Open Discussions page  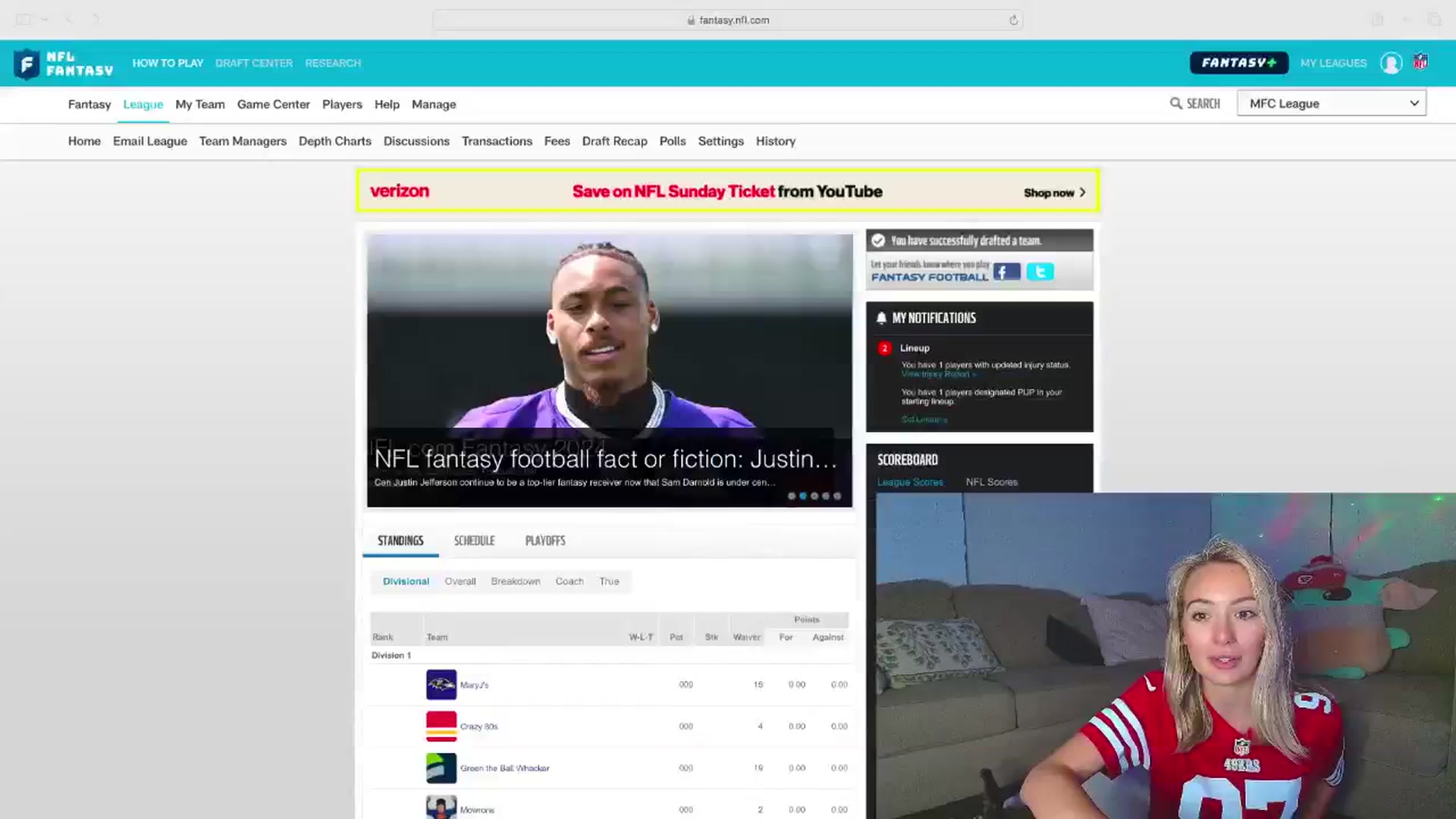416,141
